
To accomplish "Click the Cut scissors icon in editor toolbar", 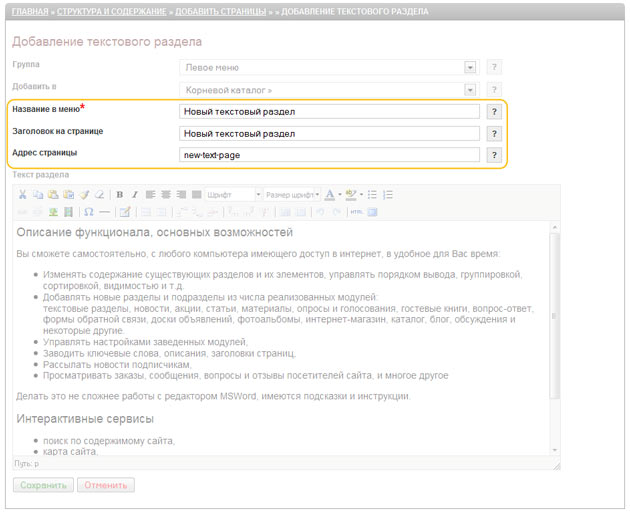I will [x=23, y=194].
